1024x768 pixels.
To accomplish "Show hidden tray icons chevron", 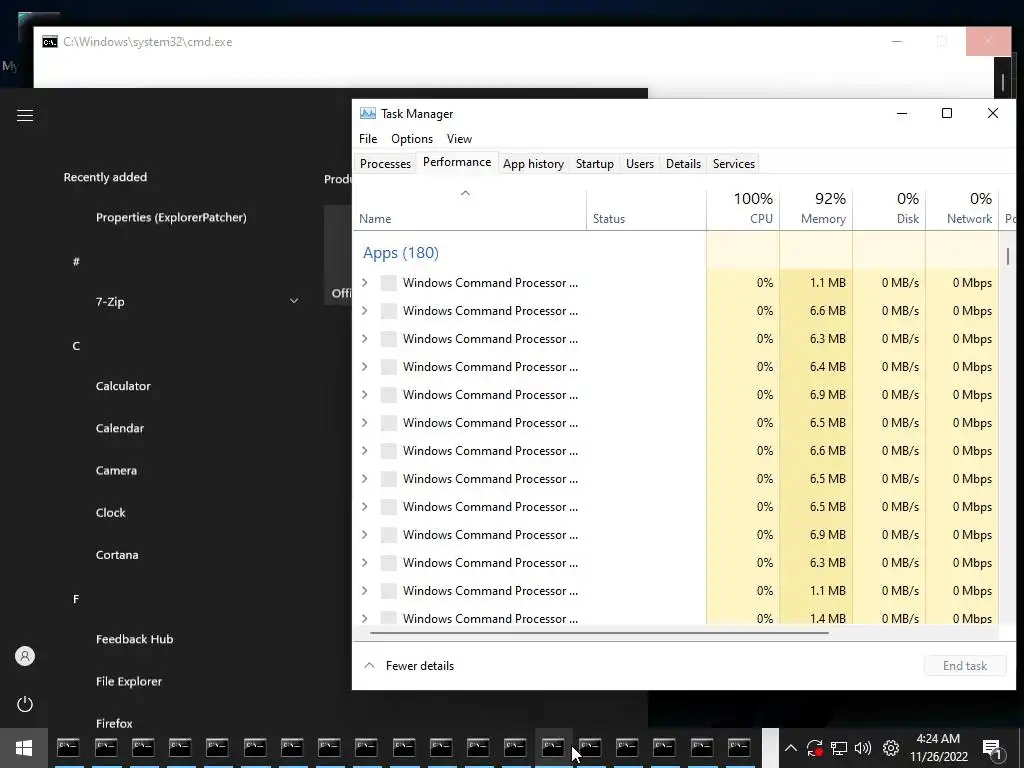I will tap(790, 748).
